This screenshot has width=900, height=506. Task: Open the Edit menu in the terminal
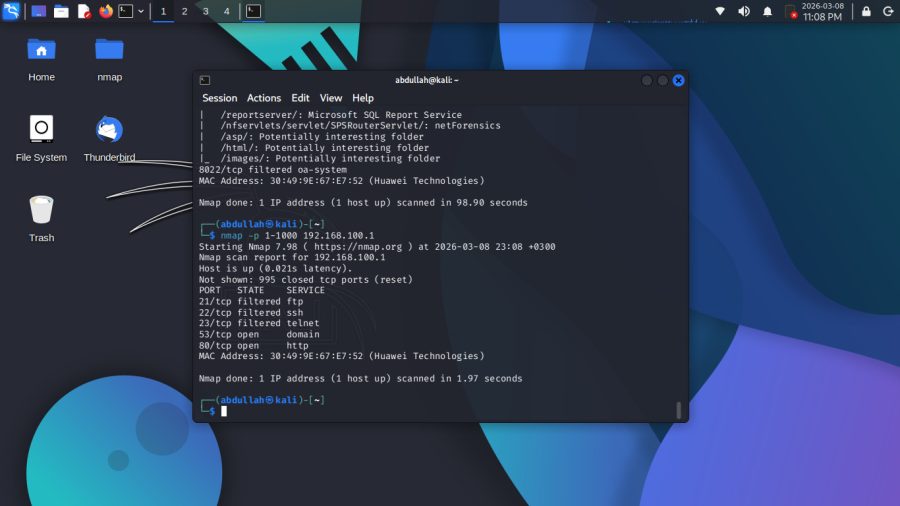300,98
